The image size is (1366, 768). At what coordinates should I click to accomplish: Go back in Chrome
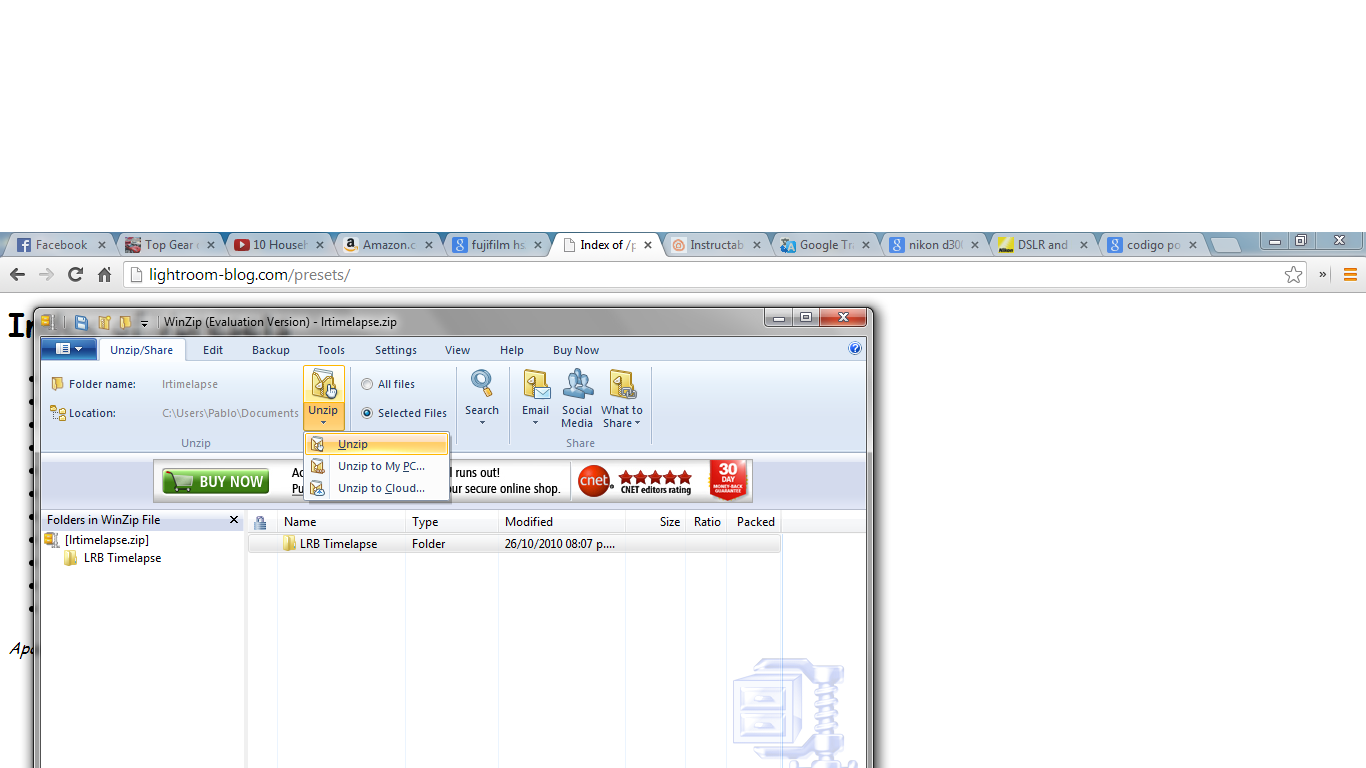click(18, 274)
